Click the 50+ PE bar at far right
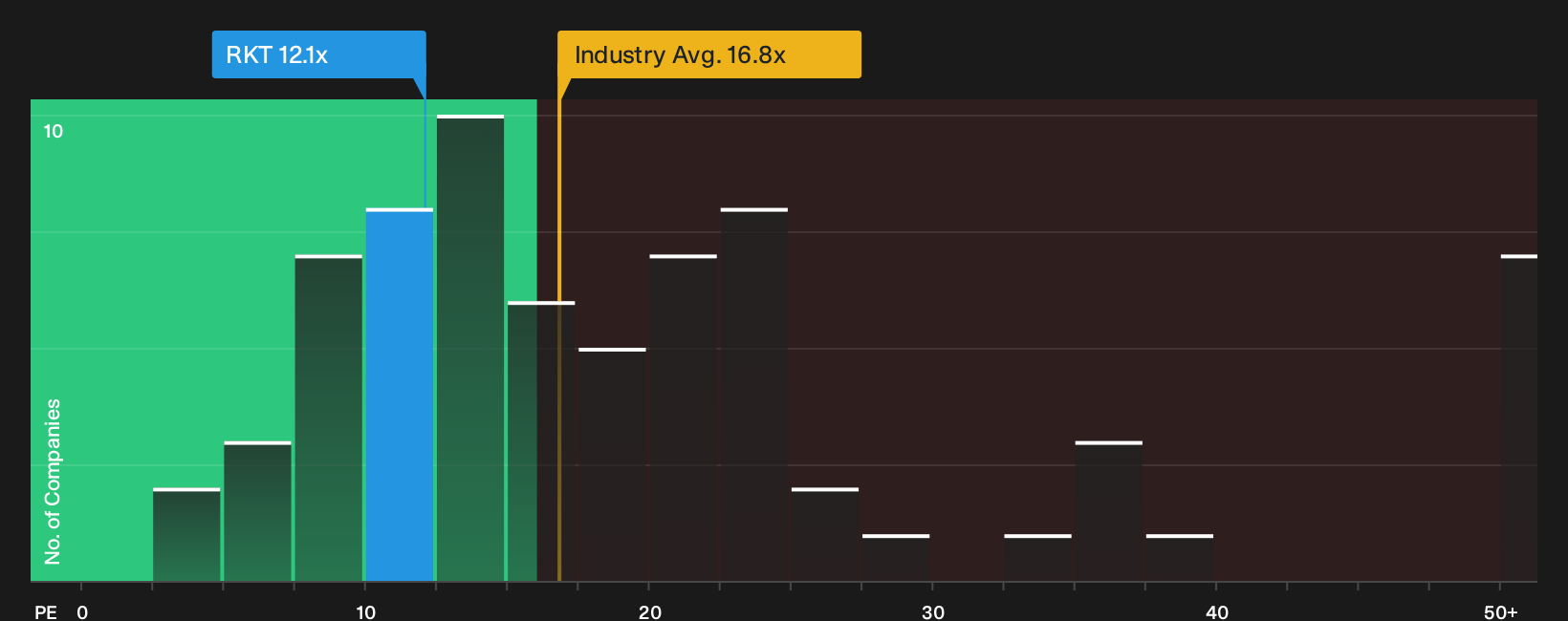 tap(1519, 418)
